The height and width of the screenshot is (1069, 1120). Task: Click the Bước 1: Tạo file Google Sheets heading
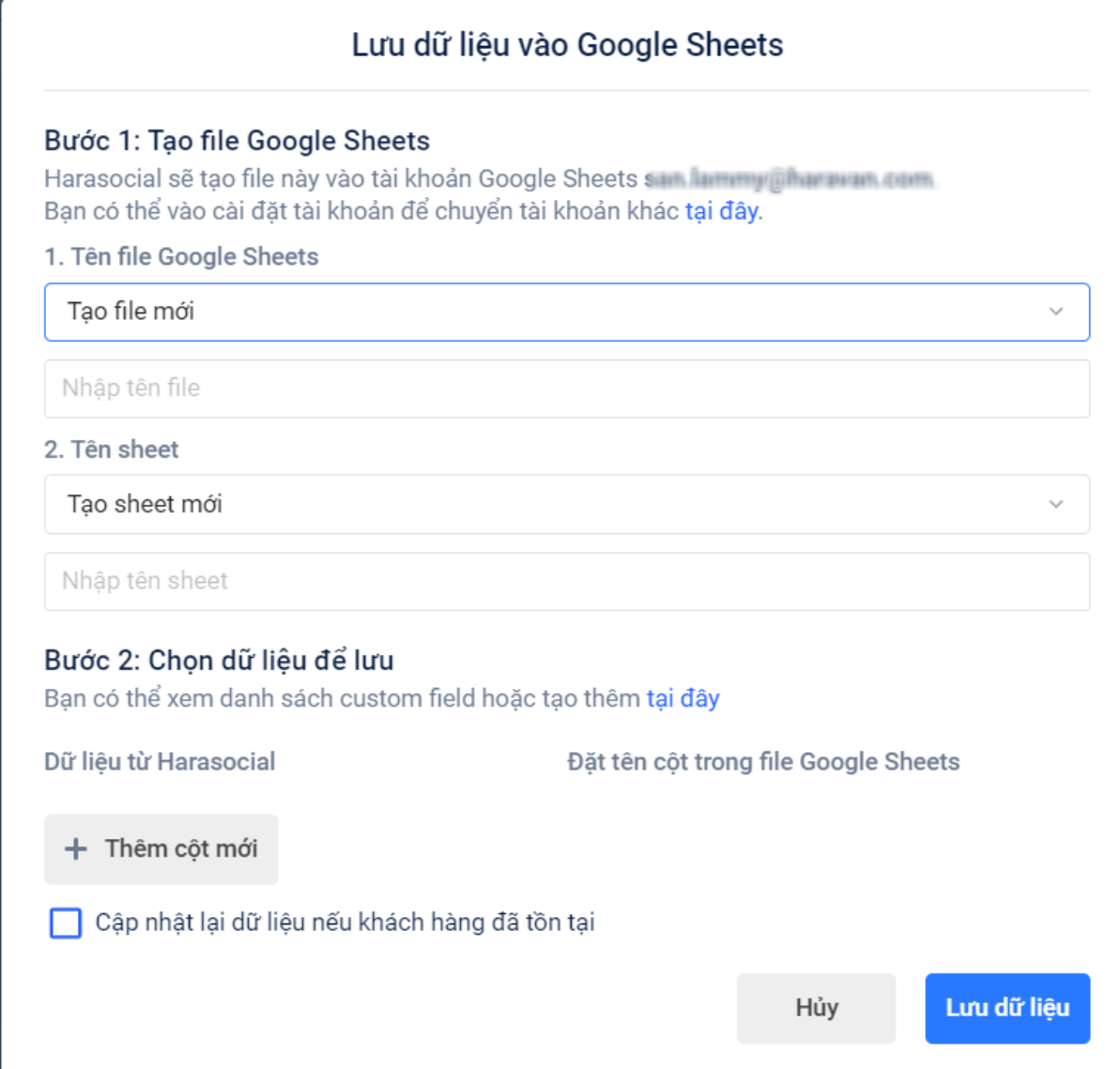237,141
